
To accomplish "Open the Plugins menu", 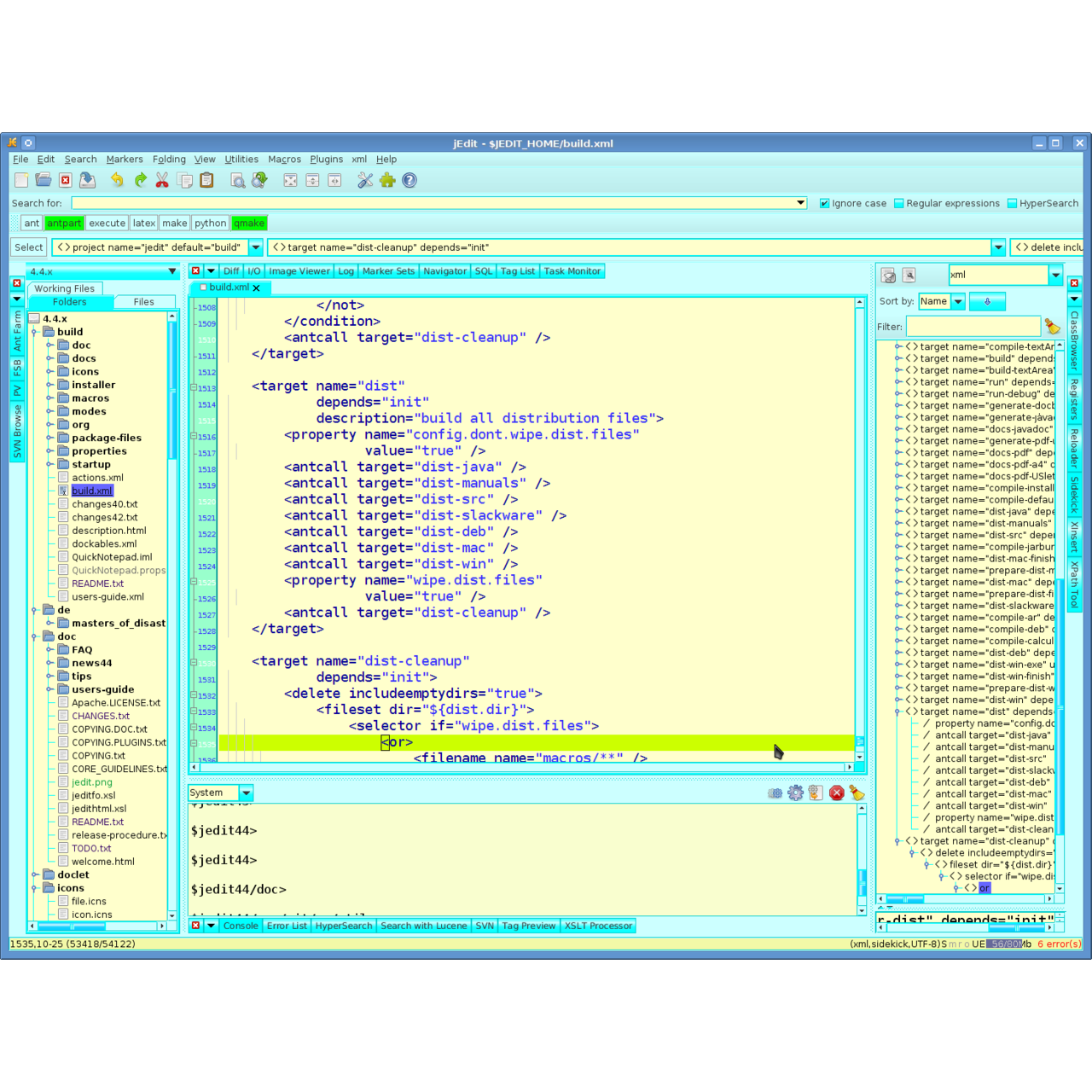I will click(326, 160).
